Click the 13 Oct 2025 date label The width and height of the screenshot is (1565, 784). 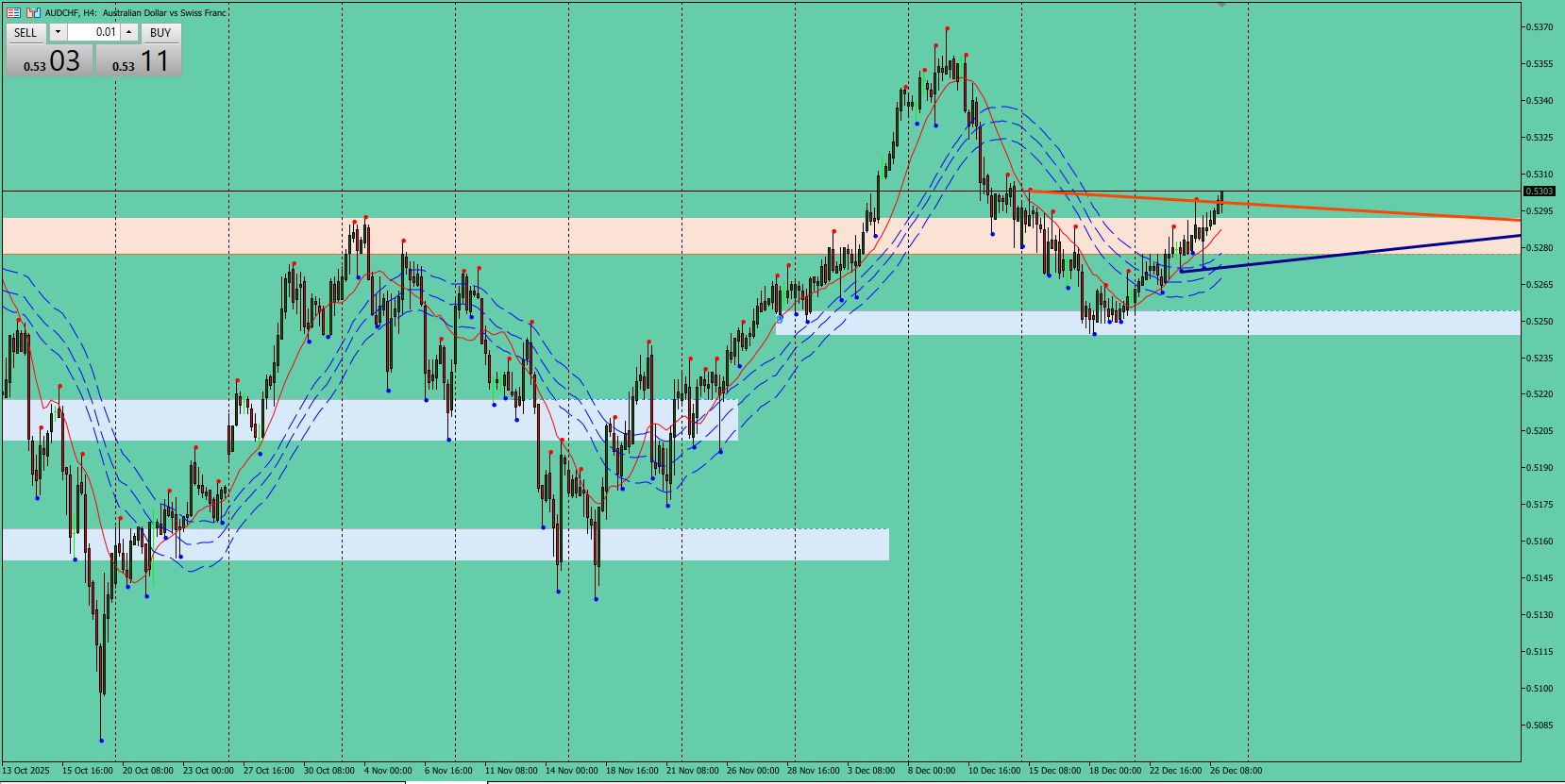point(25,771)
